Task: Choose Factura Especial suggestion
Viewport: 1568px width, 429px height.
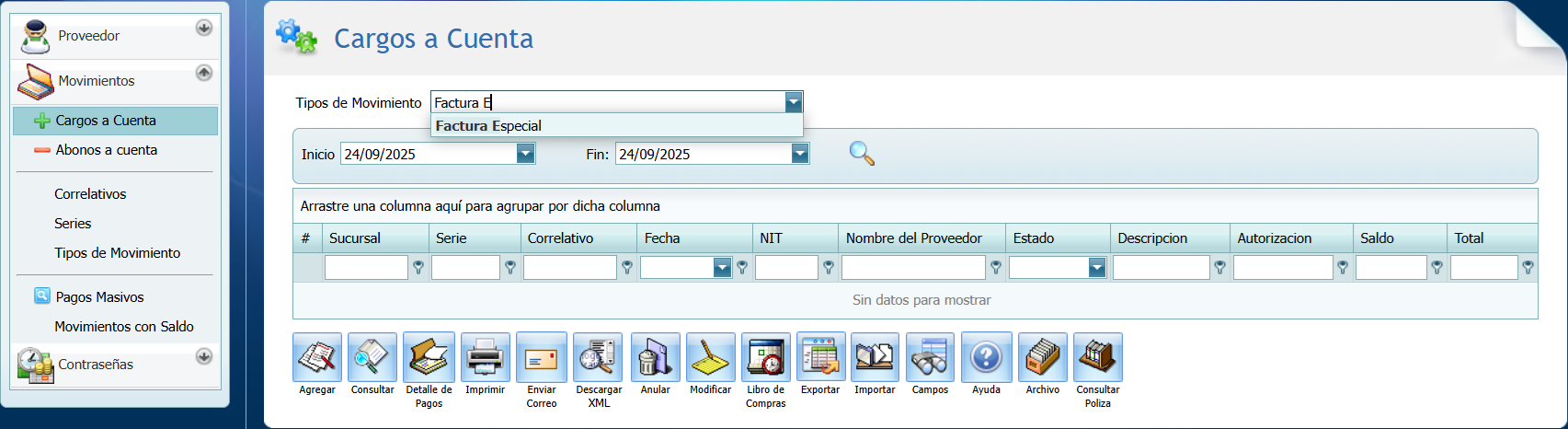Action: [x=489, y=126]
